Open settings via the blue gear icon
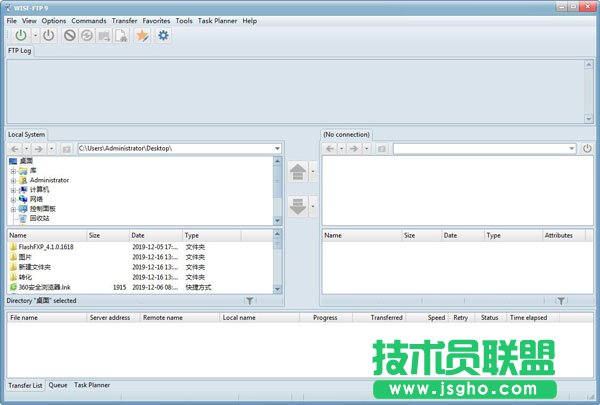Image resolution: width=600 pixels, height=405 pixels. tap(163, 36)
